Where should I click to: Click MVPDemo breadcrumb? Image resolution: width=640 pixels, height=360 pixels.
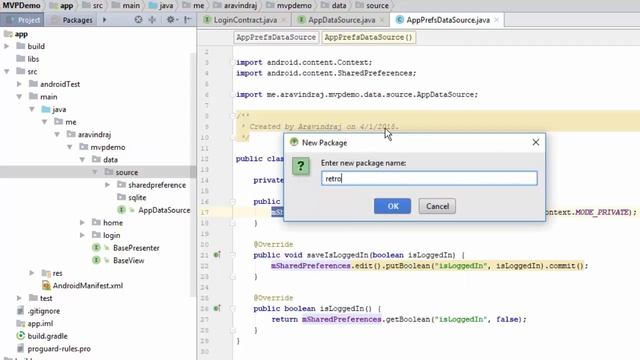click(21, 5)
